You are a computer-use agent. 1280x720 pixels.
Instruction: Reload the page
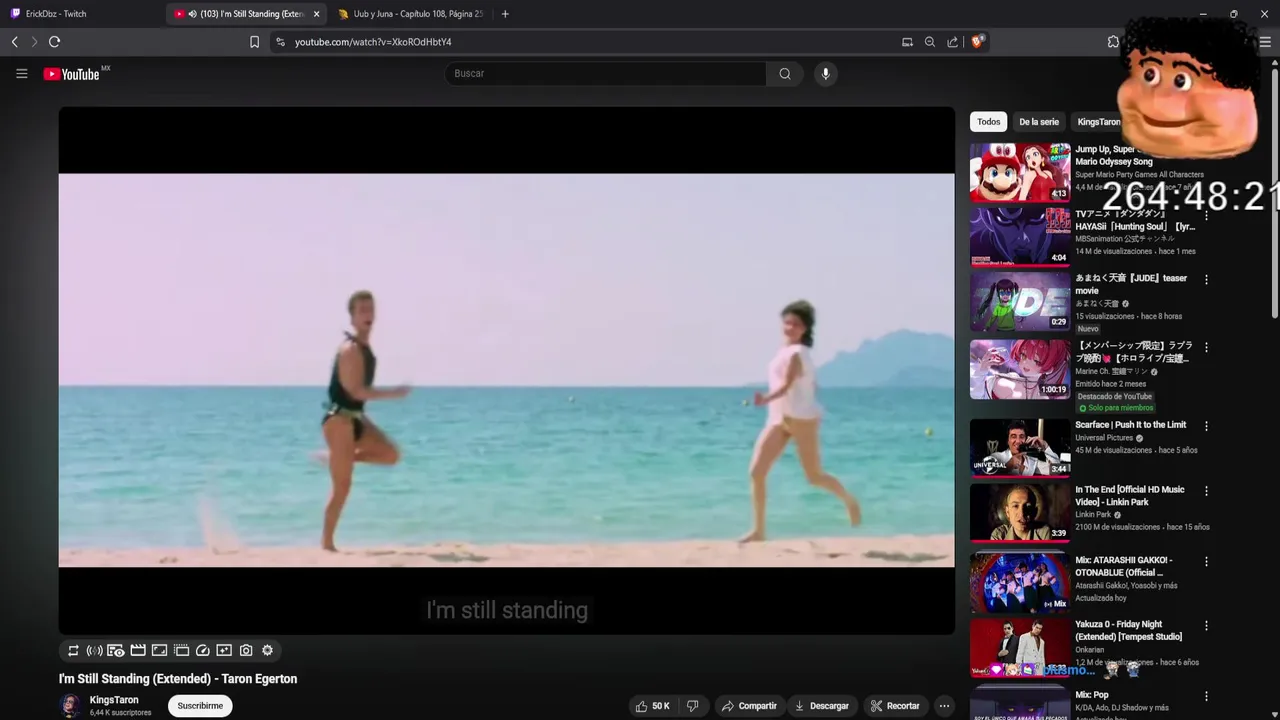(x=54, y=42)
